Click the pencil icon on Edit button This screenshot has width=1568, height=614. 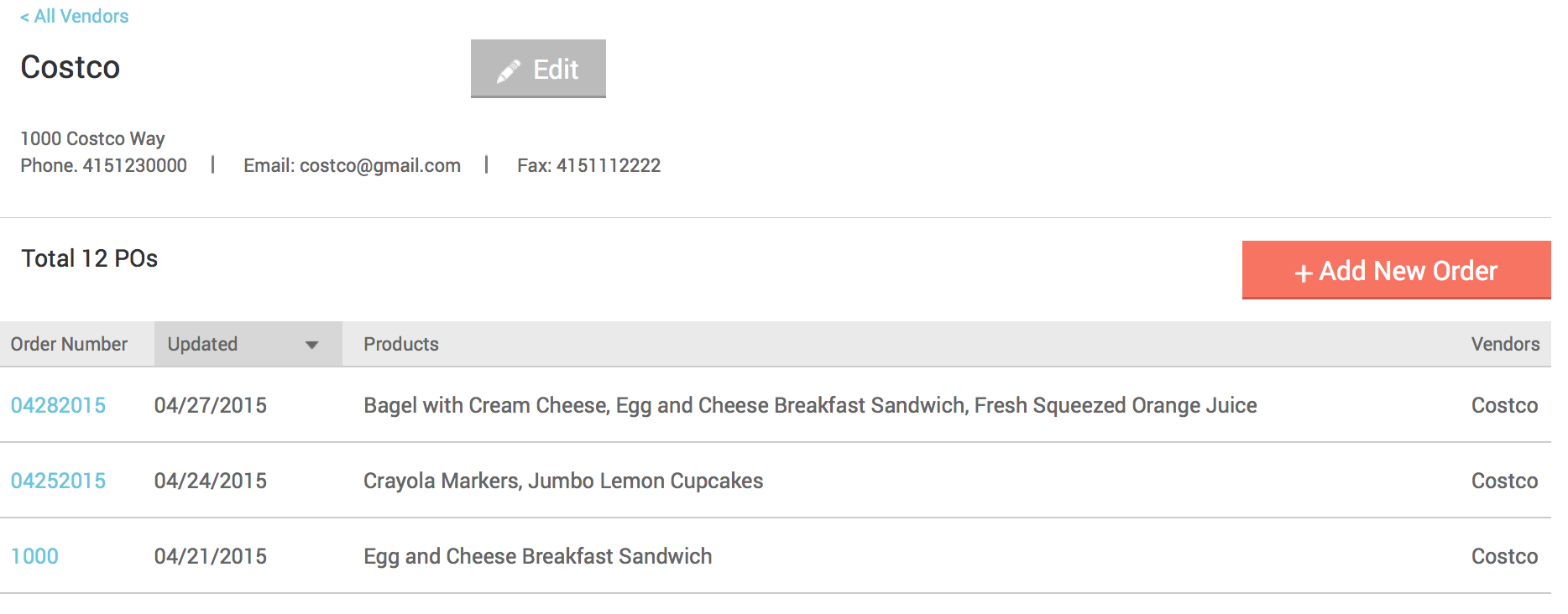pyautogui.click(x=508, y=71)
